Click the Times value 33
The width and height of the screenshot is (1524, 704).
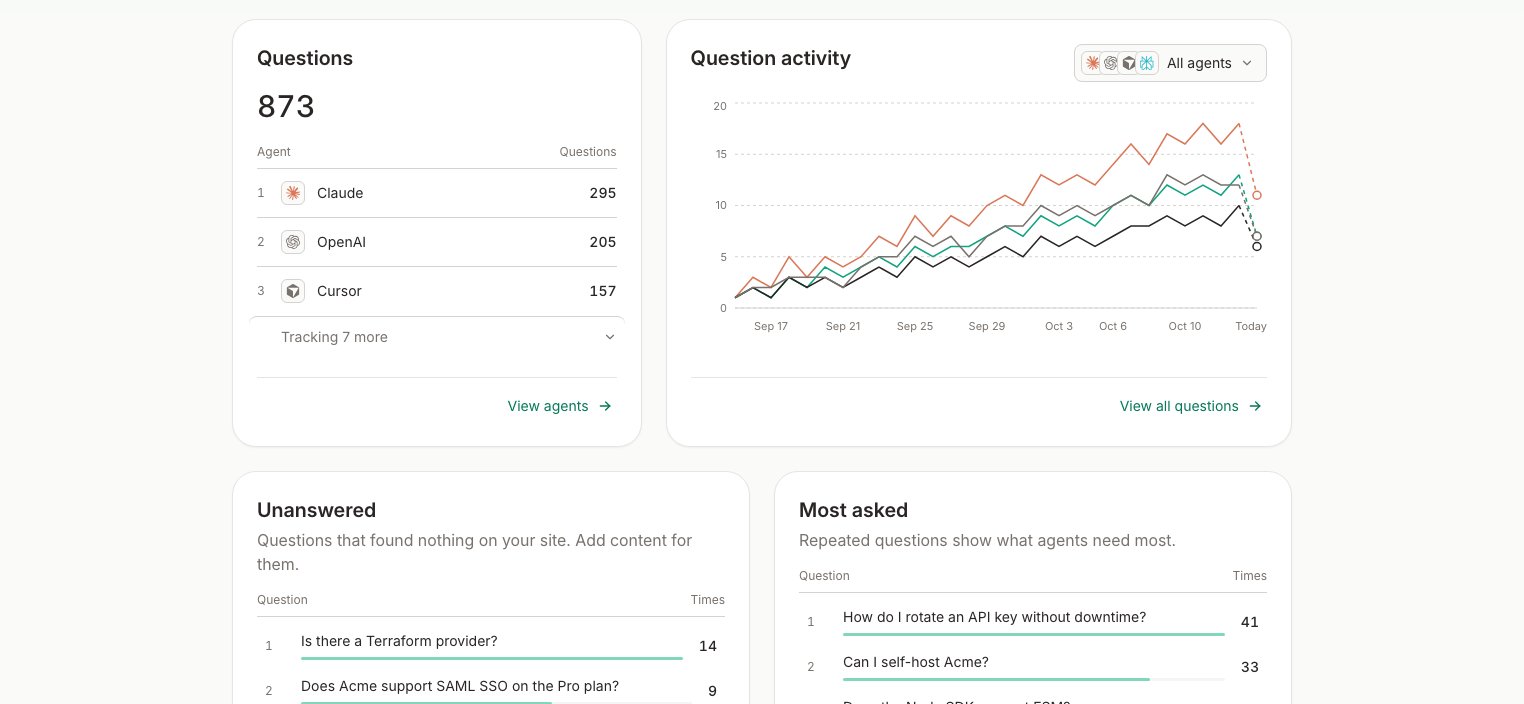1250,667
